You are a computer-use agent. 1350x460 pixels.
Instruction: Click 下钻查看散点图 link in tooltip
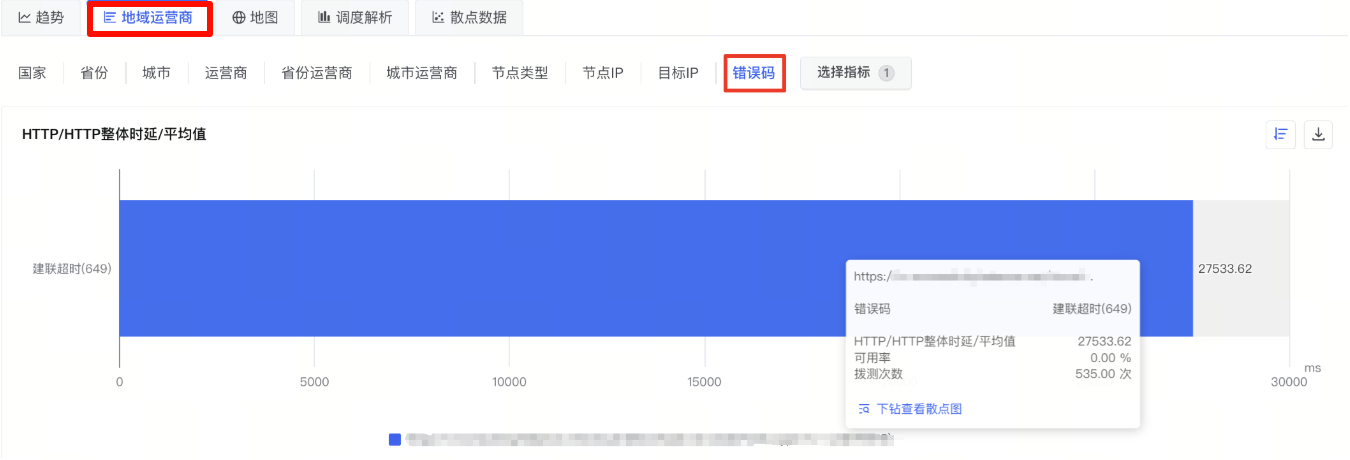(x=910, y=409)
